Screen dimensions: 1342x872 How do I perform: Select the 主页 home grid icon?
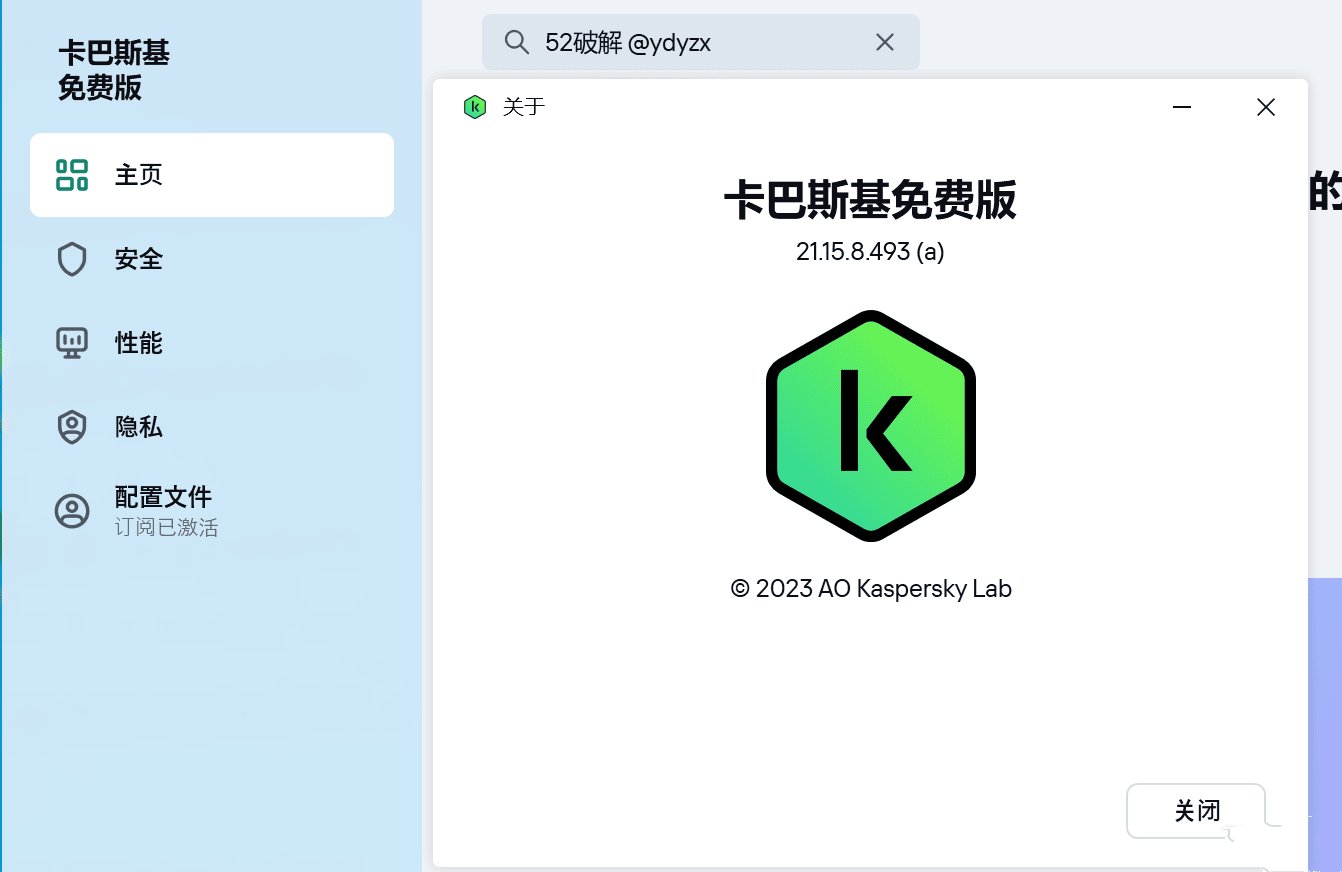[70, 174]
